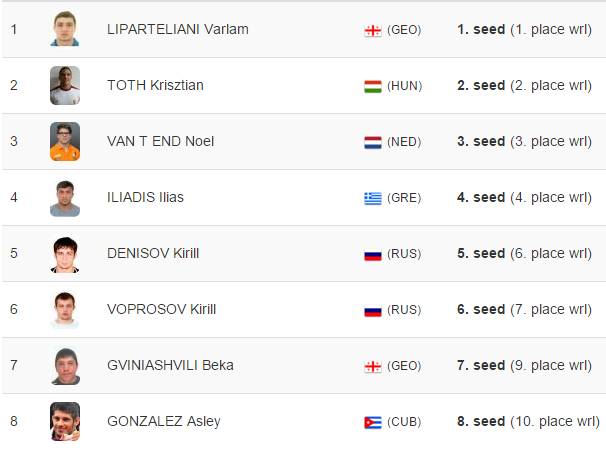
Task: Click the Greece flag icon
Action: [x=373, y=199]
